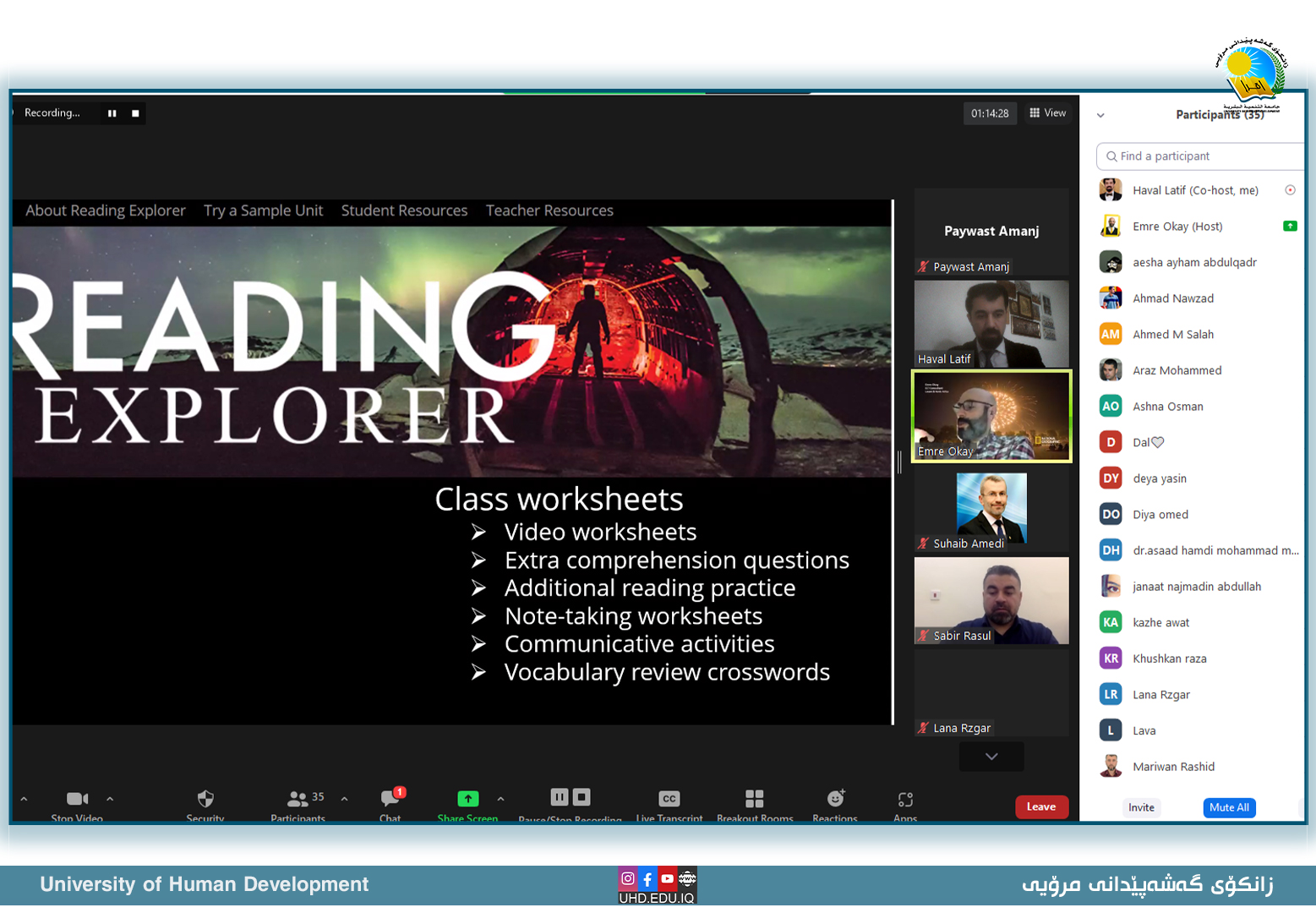Show more video thumbnails with down chevron
This screenshot has height=913, width=1316.
click(x=991, y=757)
